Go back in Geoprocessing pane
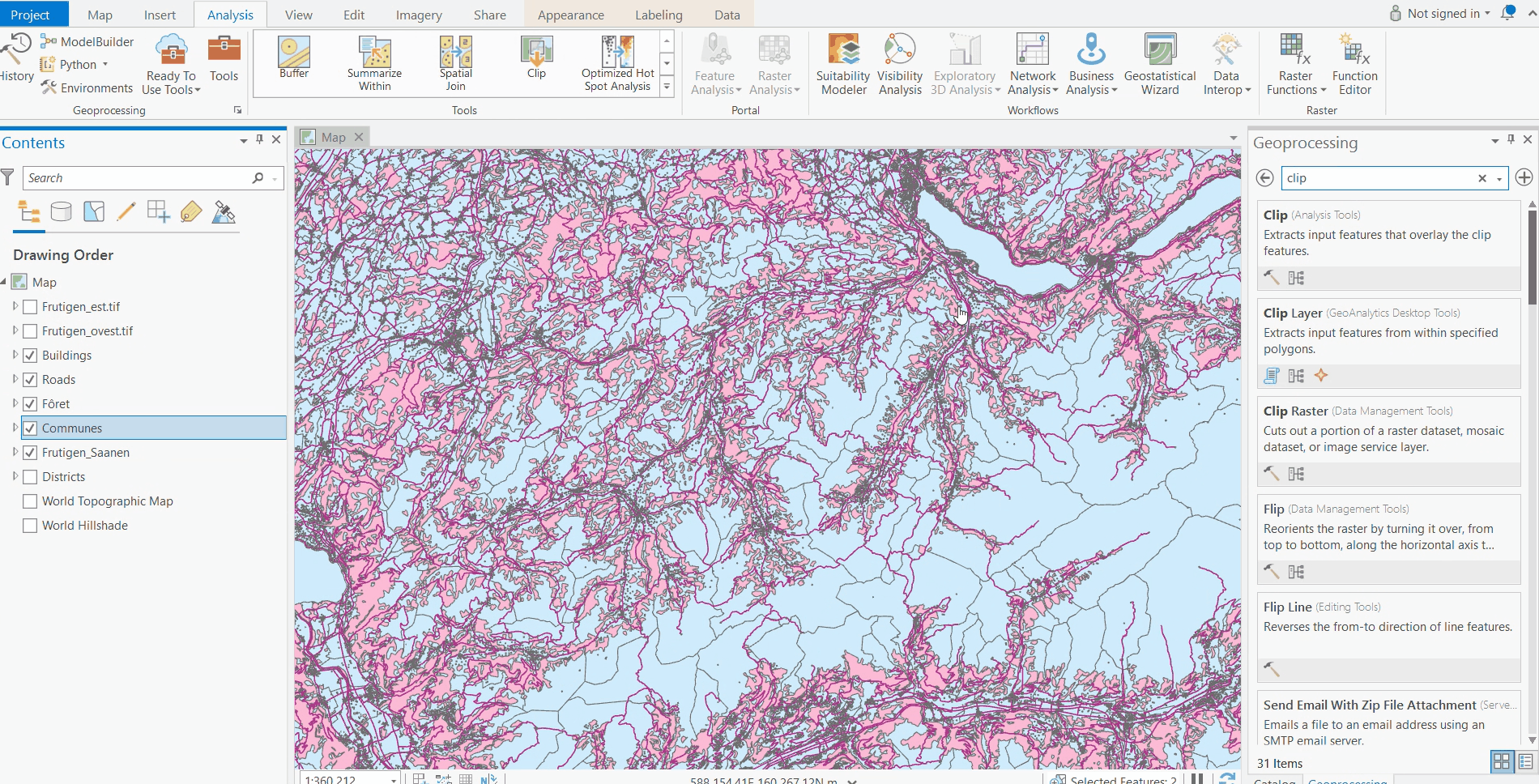Image resolution: width=1539 pixels, height=784 pixels. pyautogui.click(x=1264, y=178)
